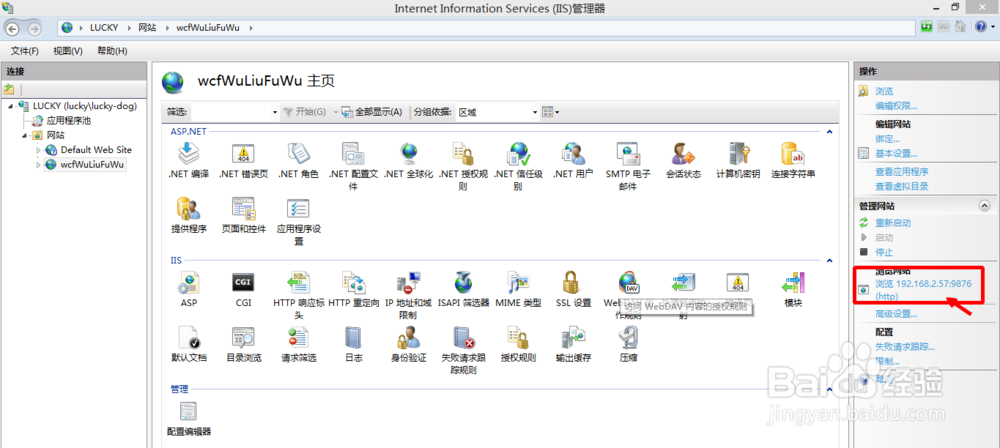Viewport: 1000px width, 448px height.
Task: Select wcfWuLiuFuWu site in tree
Action: [92, 165]
